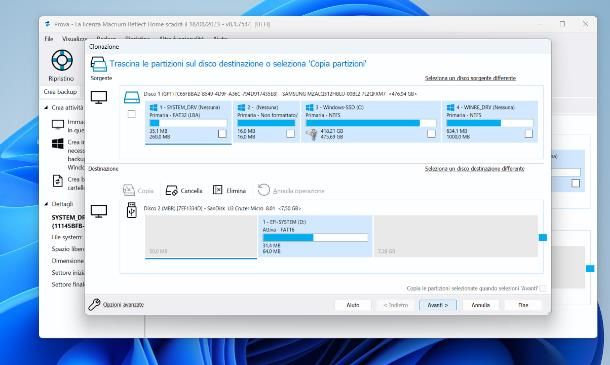This screenshot has height=365, width=610.
Task: Click the Windows logo on SYSTEM_DRV partition
Action: click(154, 107)
